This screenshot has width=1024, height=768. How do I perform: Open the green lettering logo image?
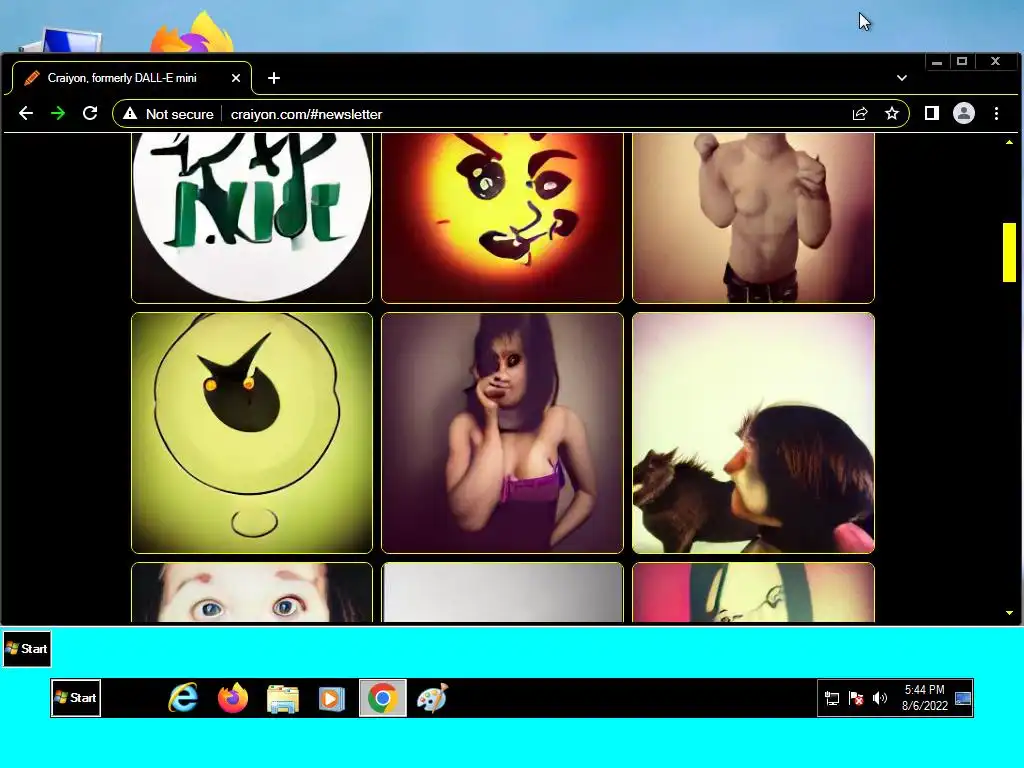[x=252, y=218]
